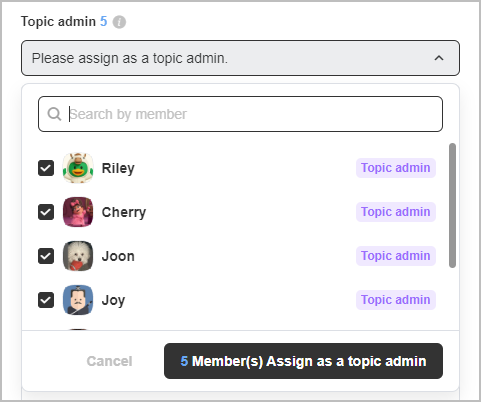
Task: Click the Cancel button
Action: 109,361
